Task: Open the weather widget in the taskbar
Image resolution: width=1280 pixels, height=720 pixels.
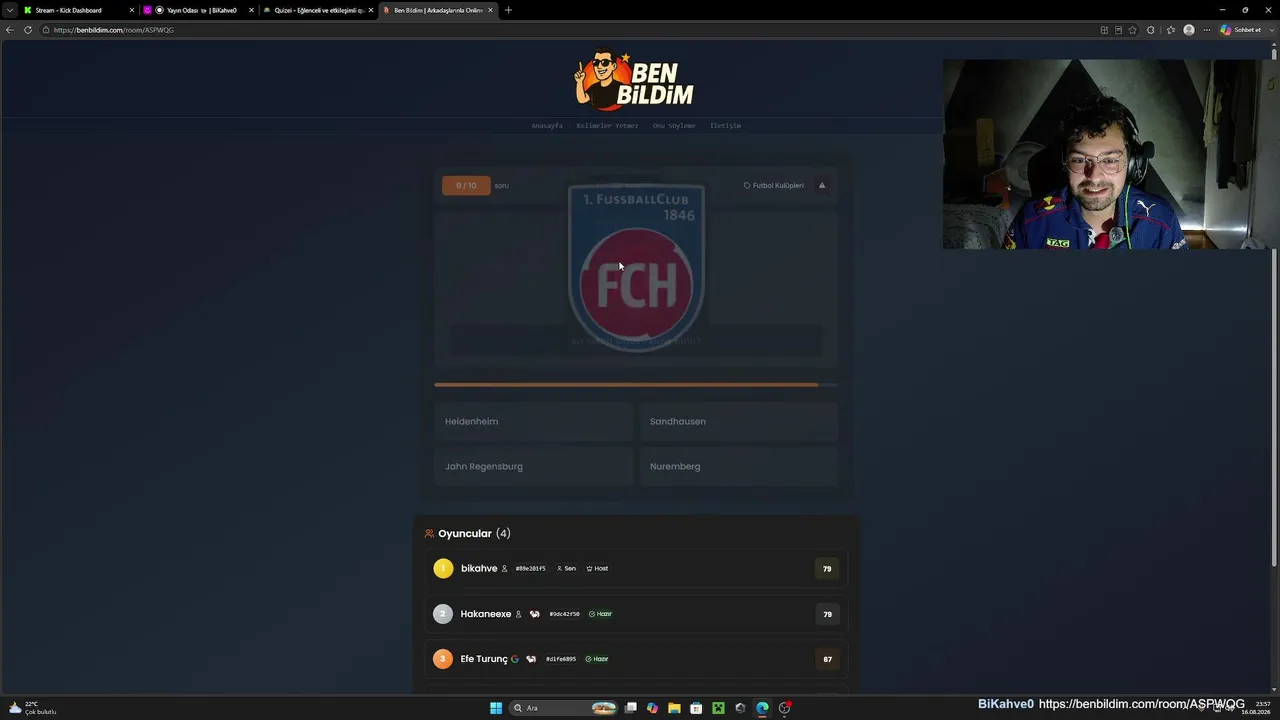Action: tap(32, 708)
